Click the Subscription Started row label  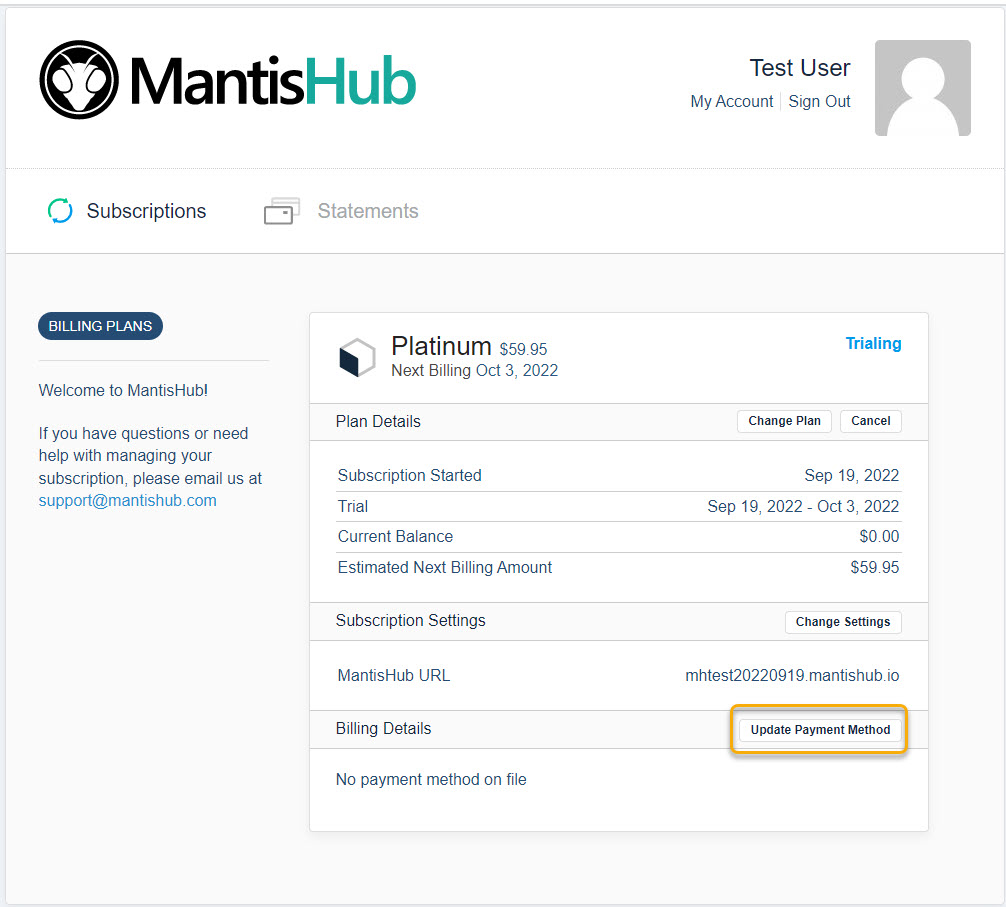pyautogui.click(x=409, y=475)
